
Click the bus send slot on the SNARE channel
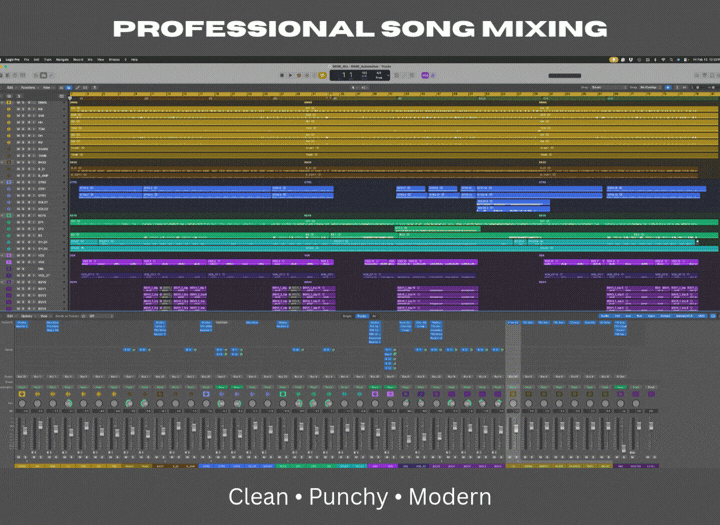click(x=129, y=350)
